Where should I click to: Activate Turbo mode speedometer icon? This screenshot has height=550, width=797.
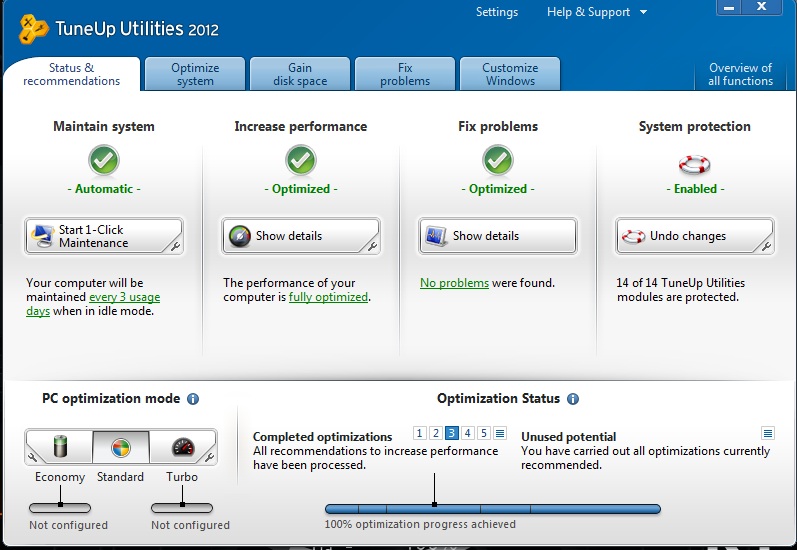click(x=183, y=447)
